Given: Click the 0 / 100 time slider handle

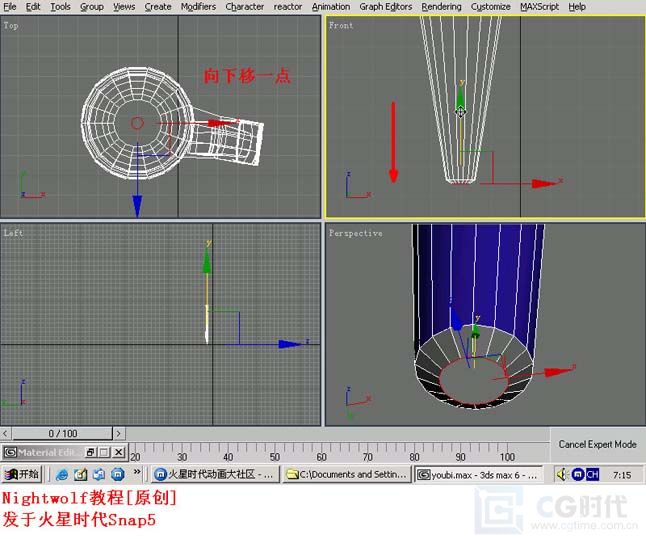Looking at the screenshot, I should point(62,434).
